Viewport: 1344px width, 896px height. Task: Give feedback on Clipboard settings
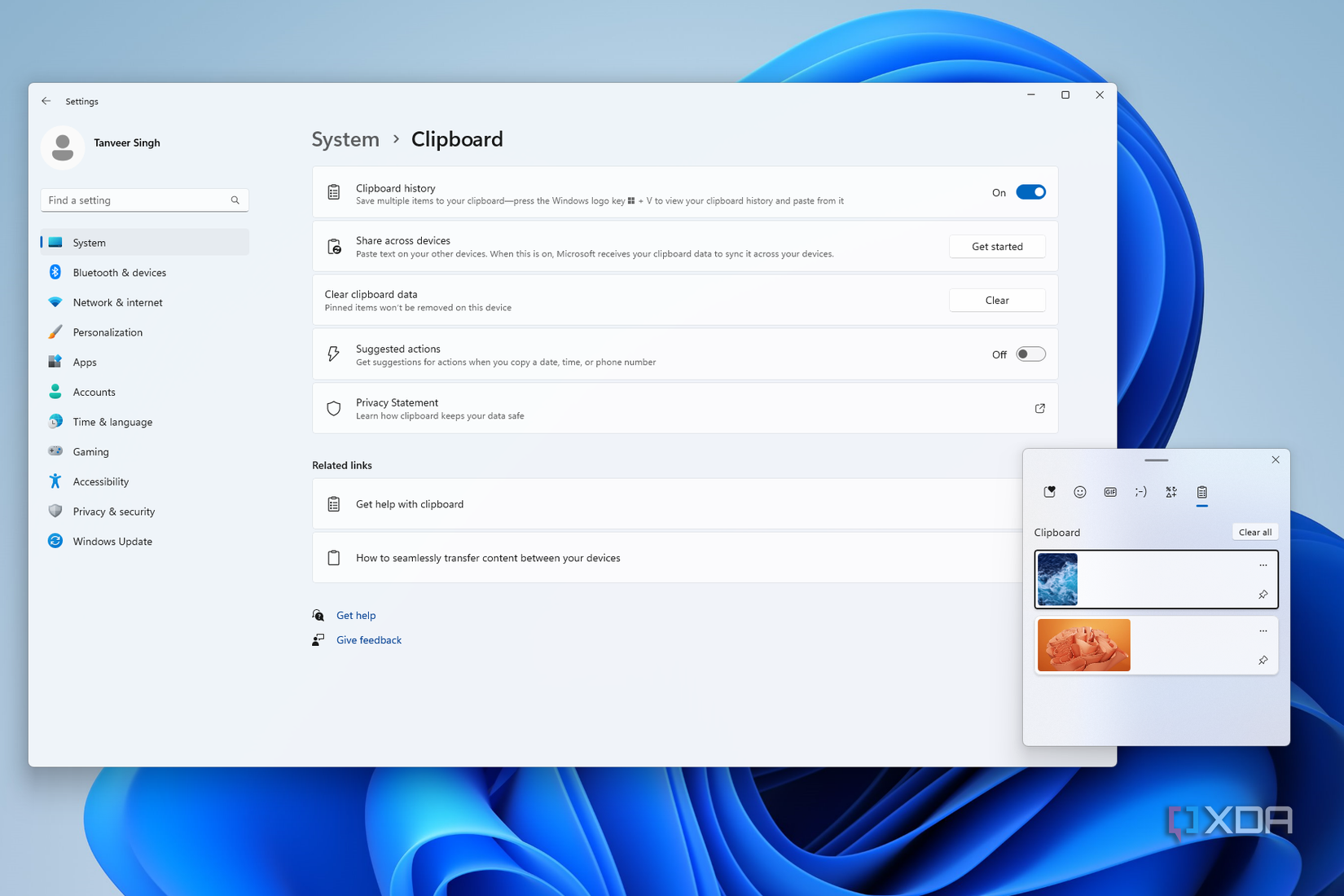tap(368, 639)
